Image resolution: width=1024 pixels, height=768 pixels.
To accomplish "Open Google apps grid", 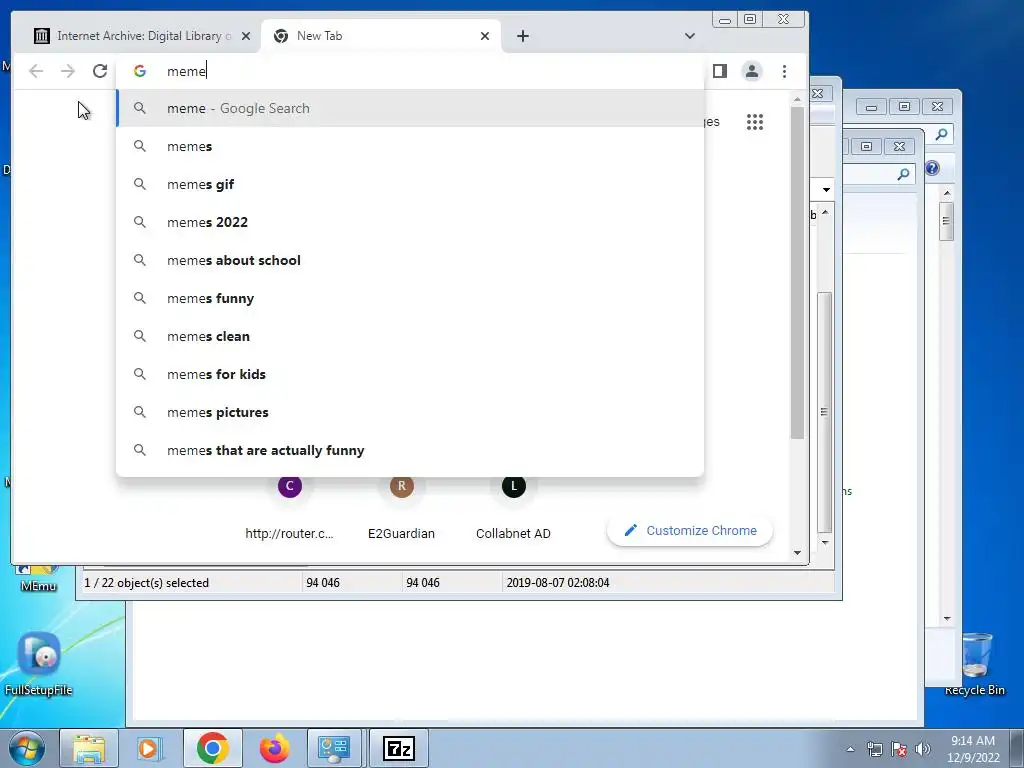I will (x=755, y=122).
